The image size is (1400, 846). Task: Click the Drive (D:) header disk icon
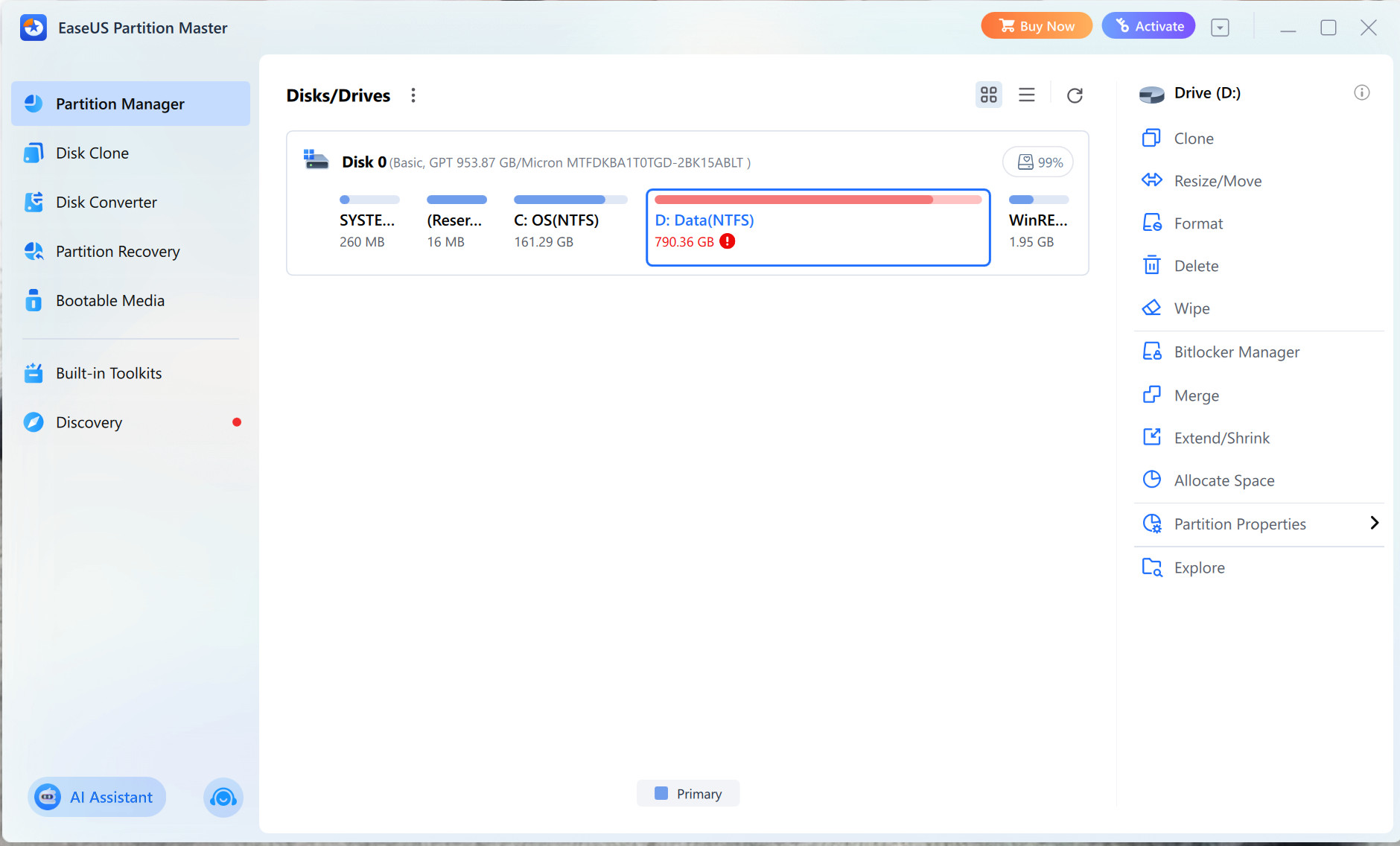tap(1152, 94)
